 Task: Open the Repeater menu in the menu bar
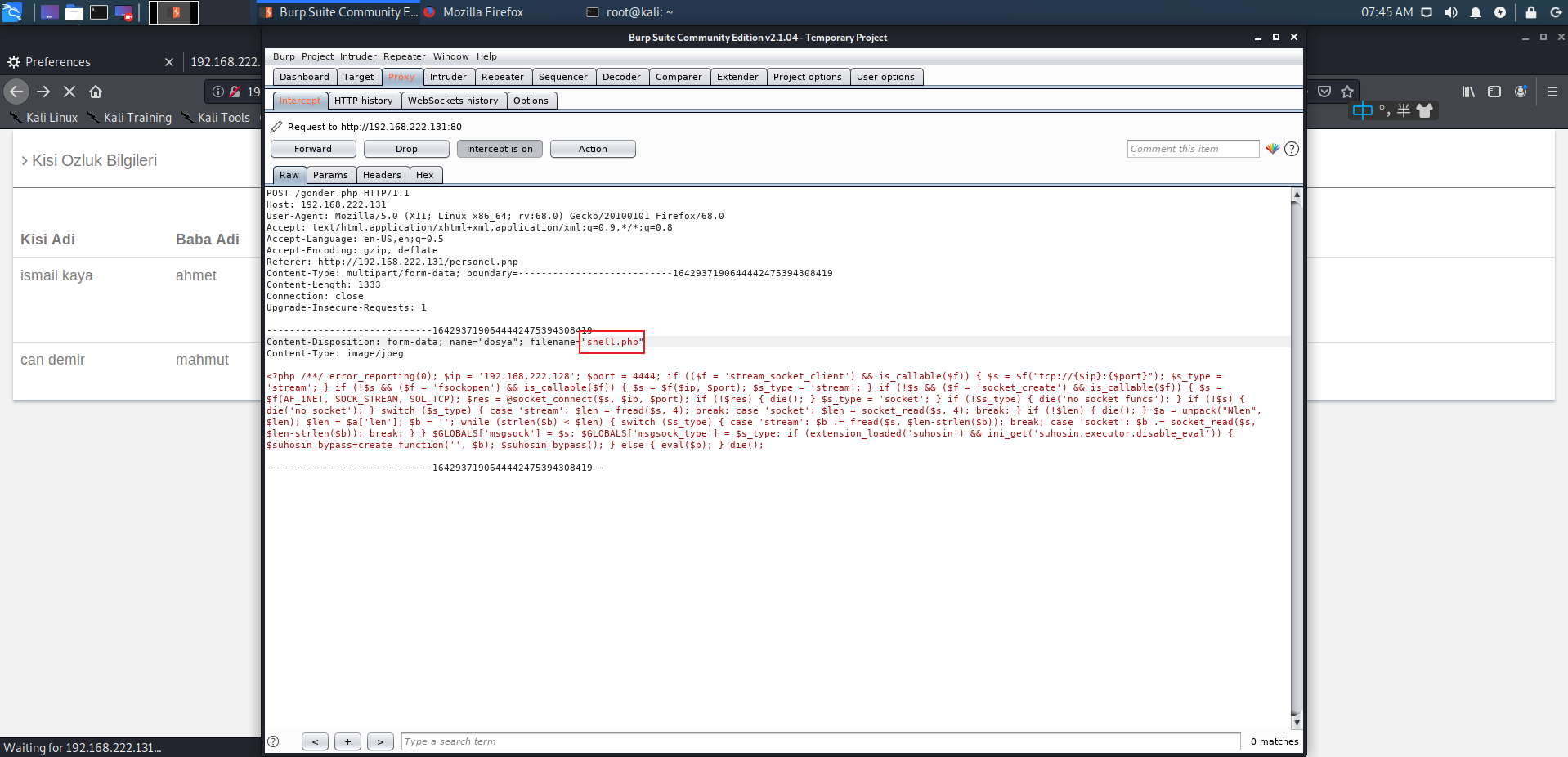pyautogui.click(x=404, y=56)
